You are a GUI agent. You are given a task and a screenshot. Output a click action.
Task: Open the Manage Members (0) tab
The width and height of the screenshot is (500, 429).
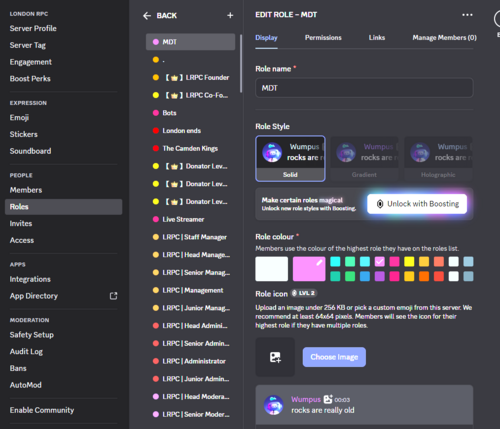[444, 38]
